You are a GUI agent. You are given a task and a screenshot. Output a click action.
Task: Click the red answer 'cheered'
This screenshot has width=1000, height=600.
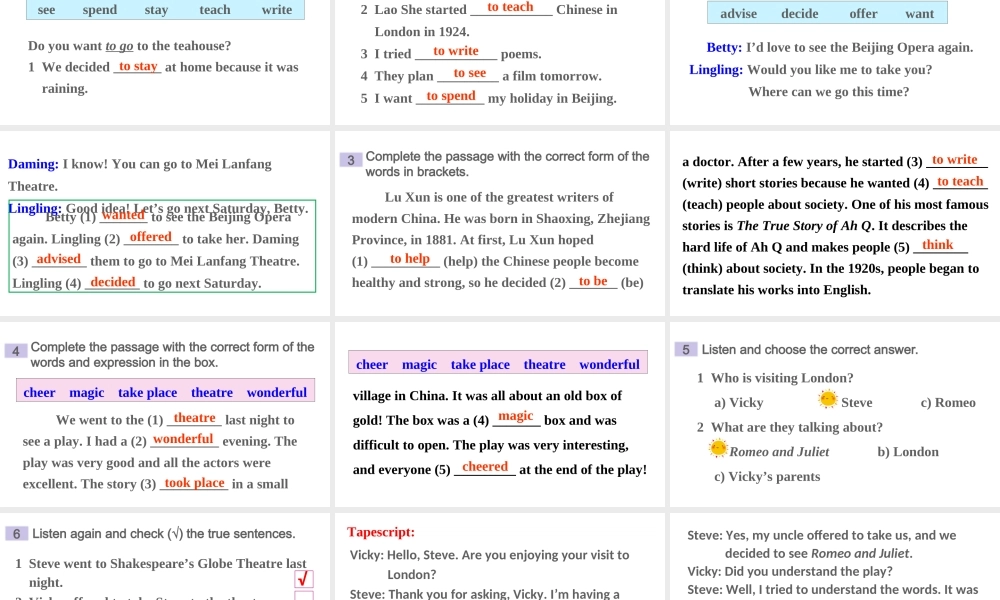[485, 467]
